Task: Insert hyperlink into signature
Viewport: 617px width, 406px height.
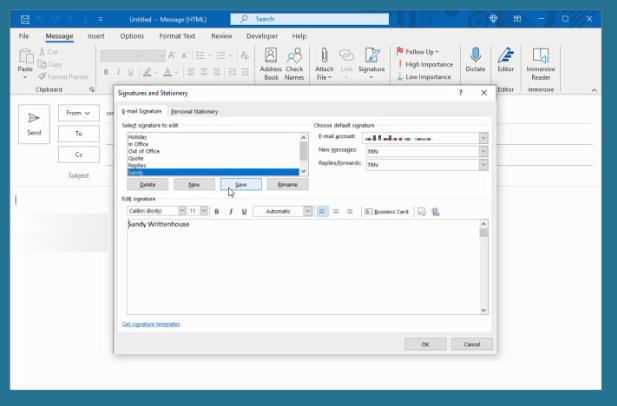Action: pyautogui.click(x=435, y=212)
